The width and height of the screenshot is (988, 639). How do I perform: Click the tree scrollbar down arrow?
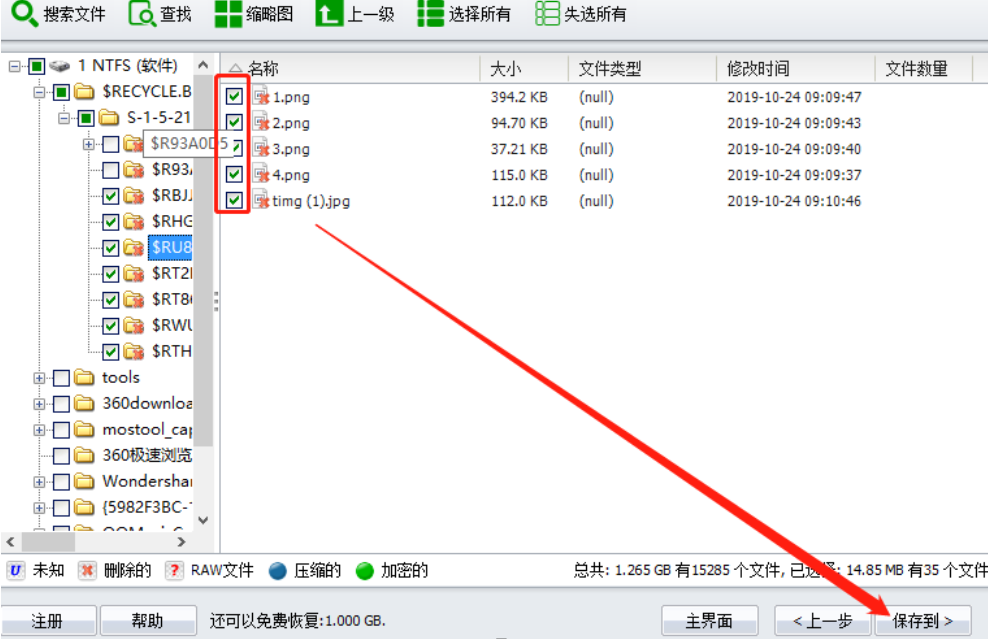click(203, 520)
